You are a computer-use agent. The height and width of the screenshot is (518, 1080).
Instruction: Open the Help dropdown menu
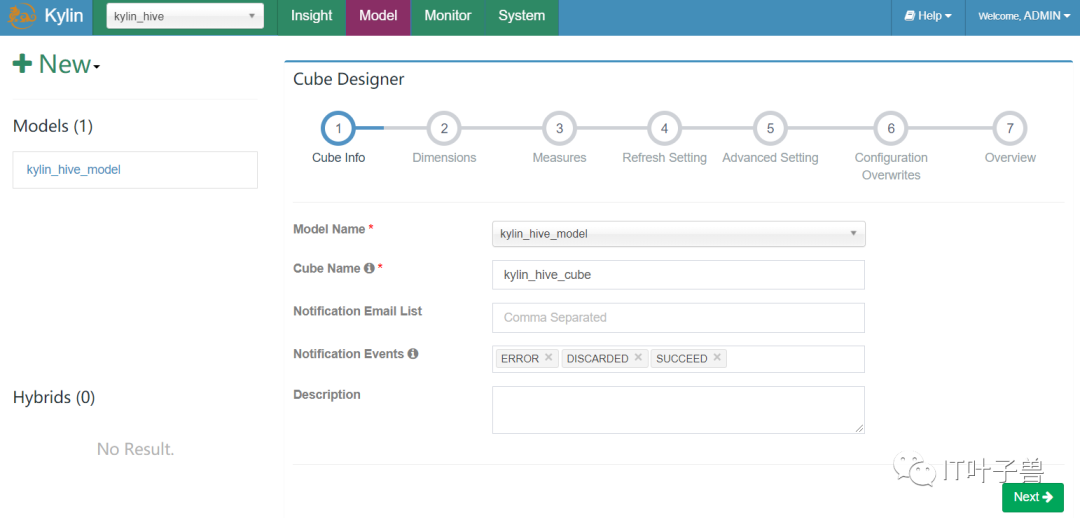[x=928, y=16]
